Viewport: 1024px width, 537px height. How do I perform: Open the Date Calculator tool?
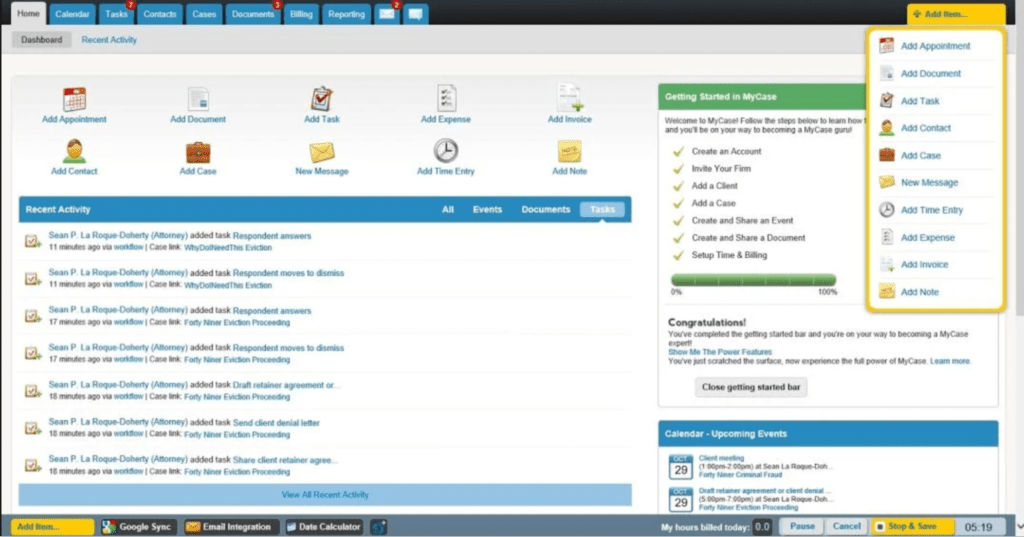click(x=325, y=527)
